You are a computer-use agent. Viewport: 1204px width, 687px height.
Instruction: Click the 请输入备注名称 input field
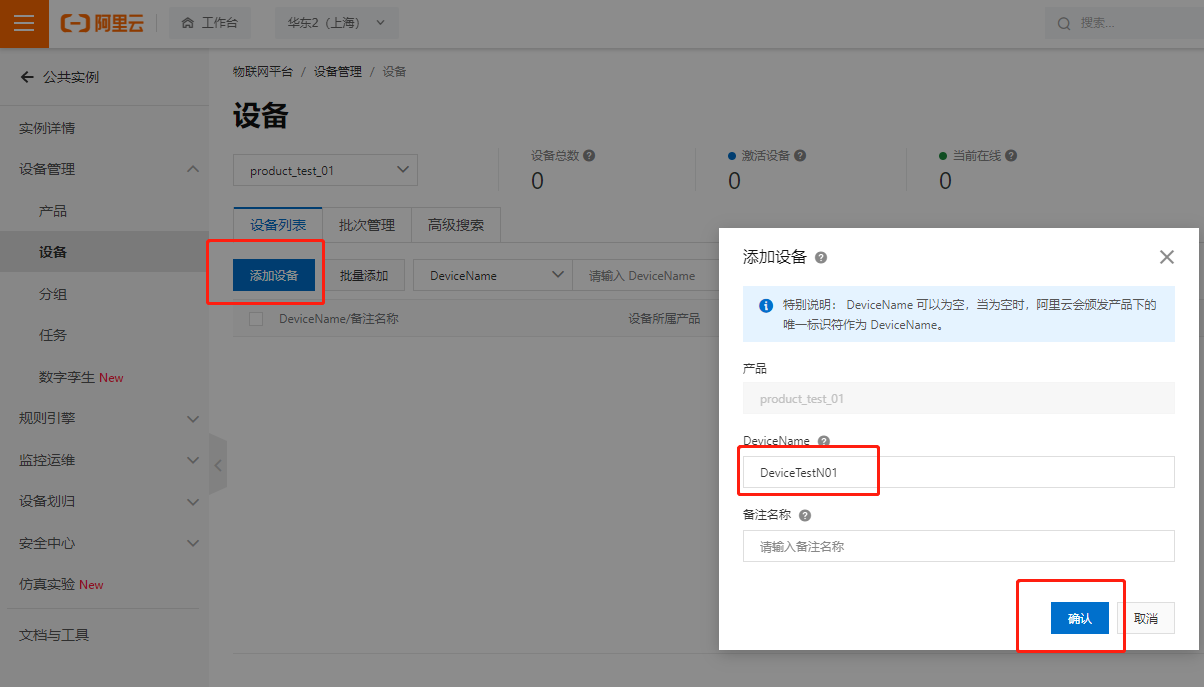pyautogui.click(x=959, y=546)
